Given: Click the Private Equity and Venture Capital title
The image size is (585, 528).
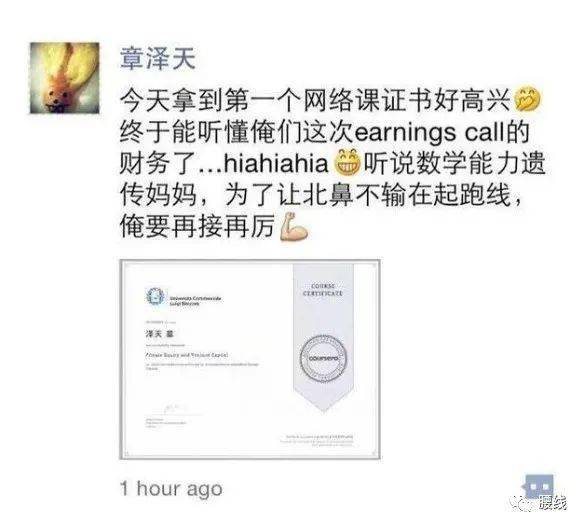Looking at the screenshot, I should (186, 355).
